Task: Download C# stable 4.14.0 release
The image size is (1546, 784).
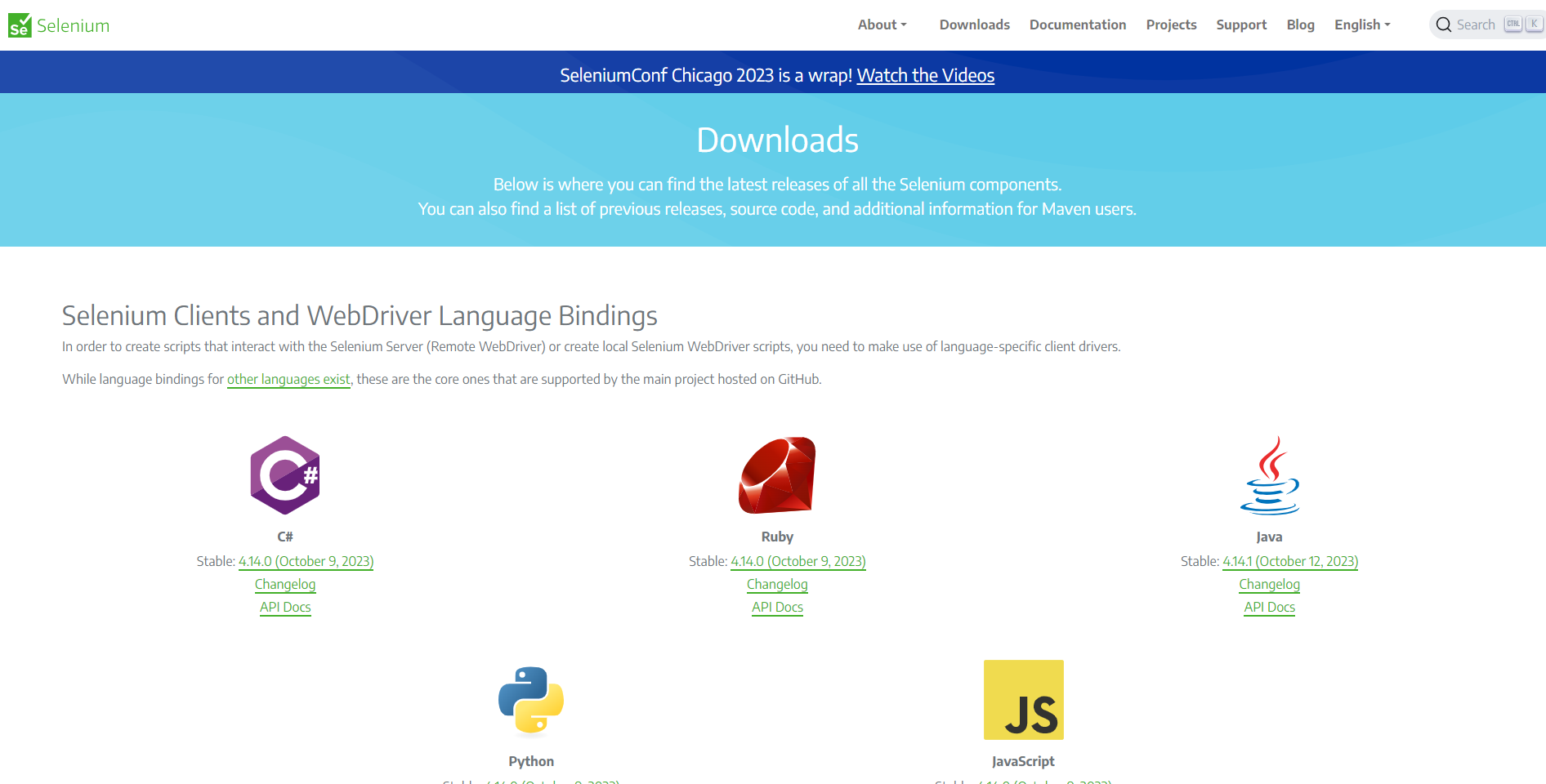Action: [306, 561]
